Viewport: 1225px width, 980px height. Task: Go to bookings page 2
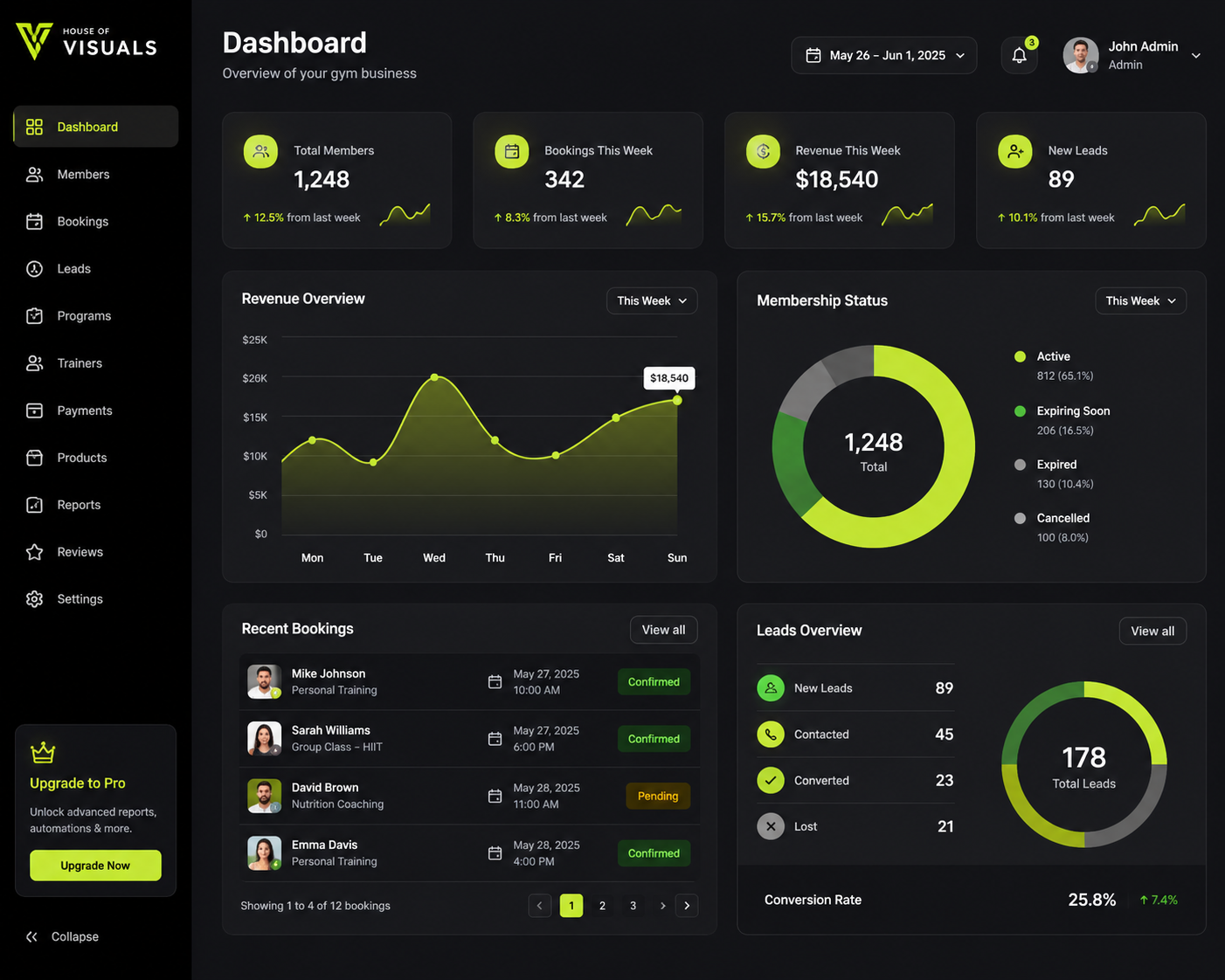pos(602,906)
